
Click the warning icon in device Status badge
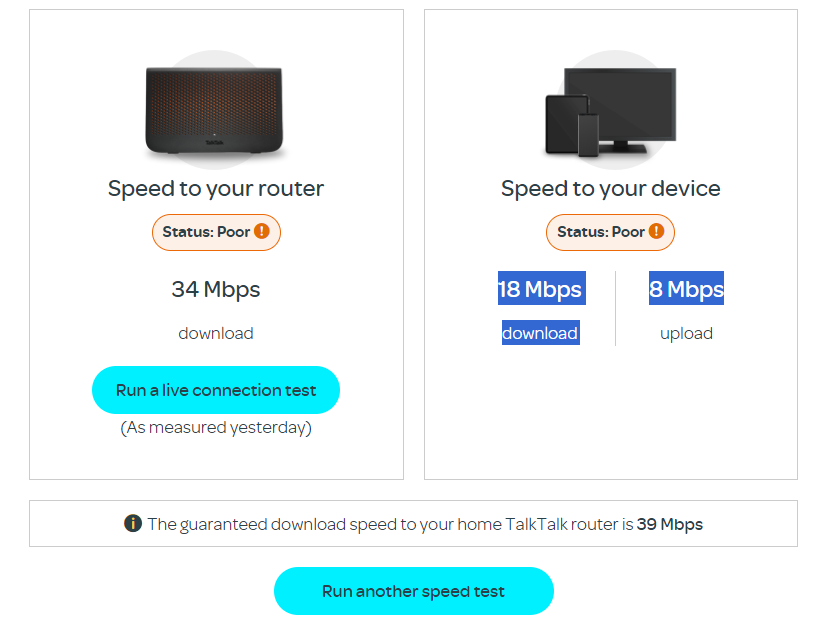656,231
